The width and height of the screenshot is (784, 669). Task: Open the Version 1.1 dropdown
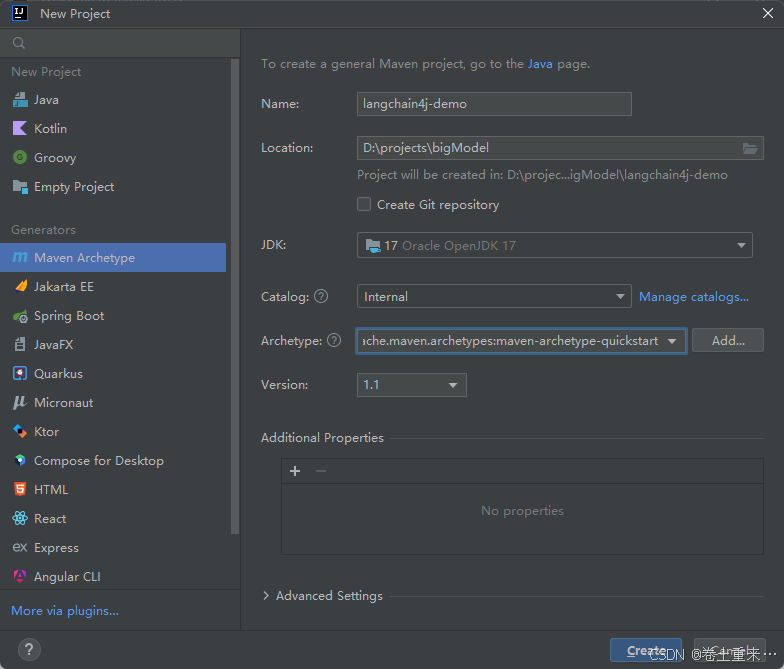coord(412,385)
